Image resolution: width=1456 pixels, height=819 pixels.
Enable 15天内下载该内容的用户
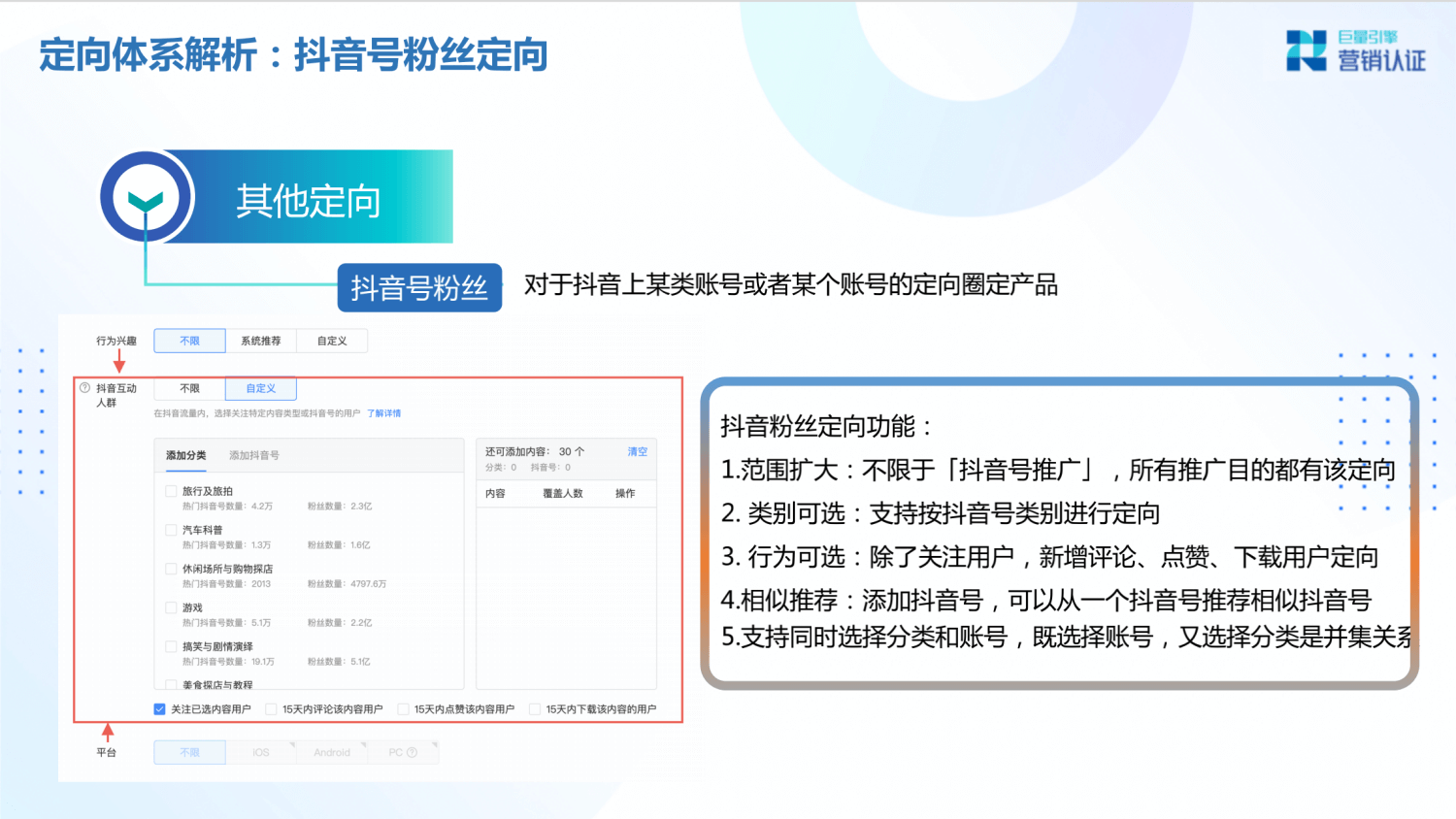pyautogui.click(x=535, y=709)
